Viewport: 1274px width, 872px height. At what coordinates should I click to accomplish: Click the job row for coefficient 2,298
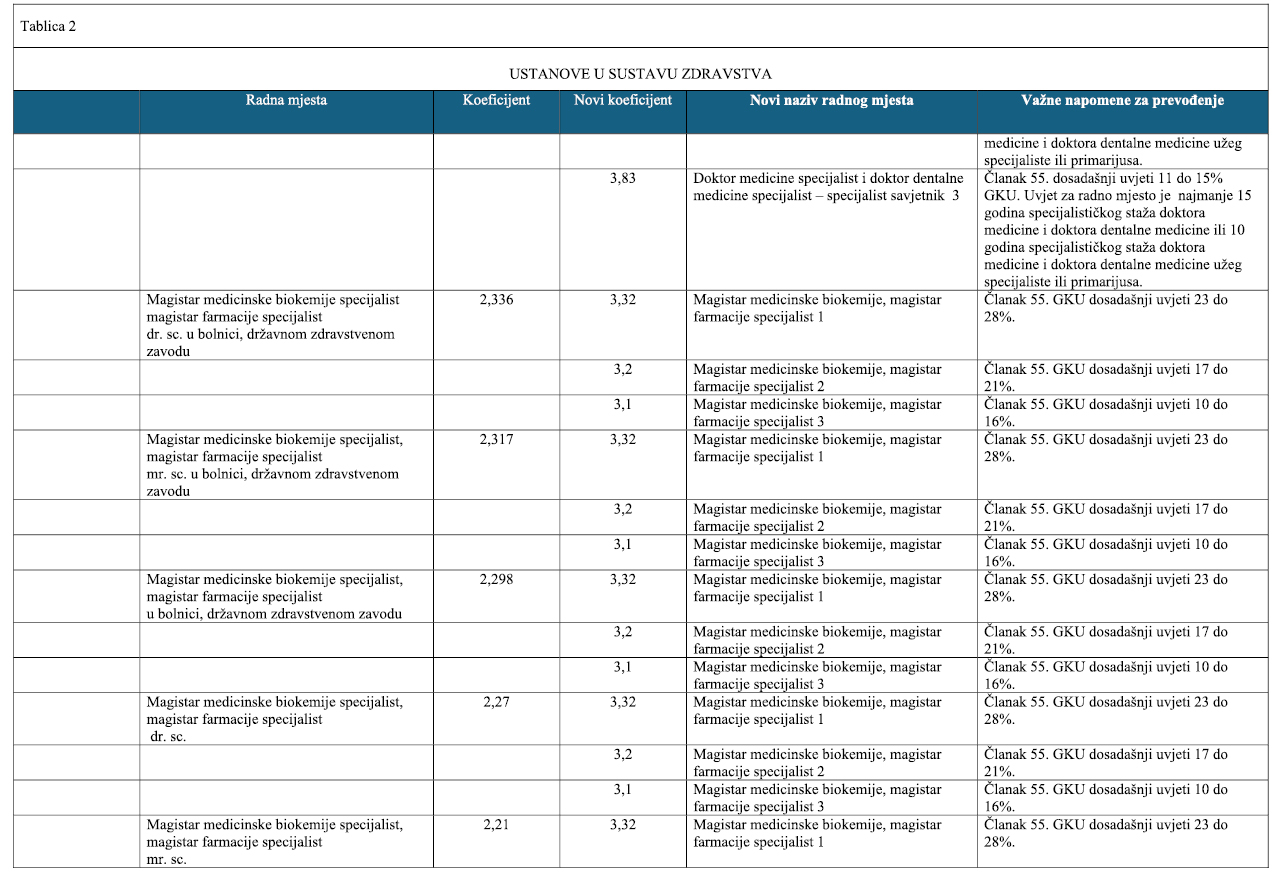[x=274, y=597]
